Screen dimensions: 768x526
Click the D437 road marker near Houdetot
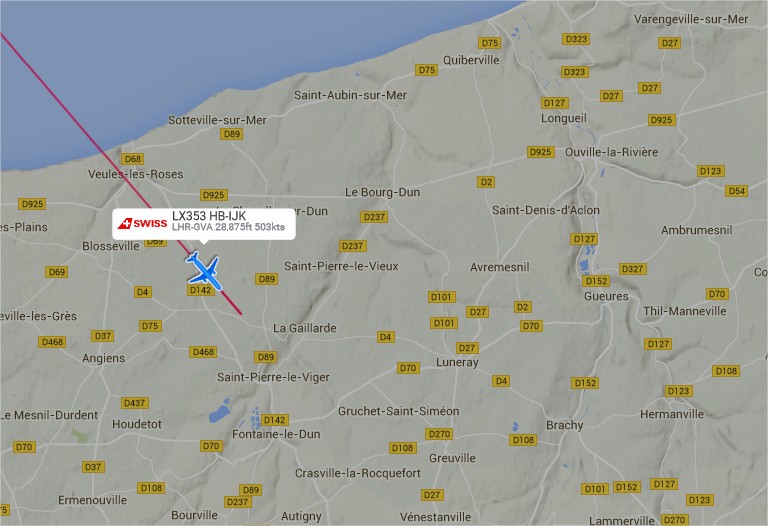[135, 403]
